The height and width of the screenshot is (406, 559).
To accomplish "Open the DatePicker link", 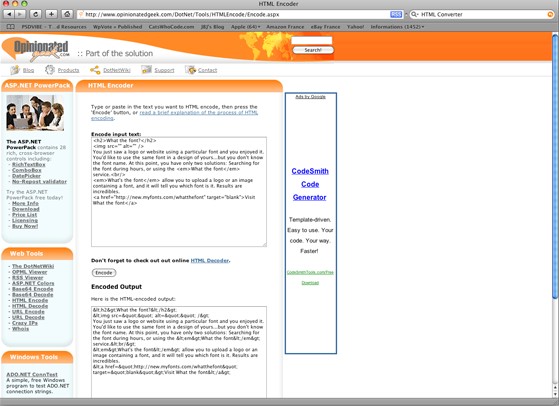I will (x=26, y=176).
